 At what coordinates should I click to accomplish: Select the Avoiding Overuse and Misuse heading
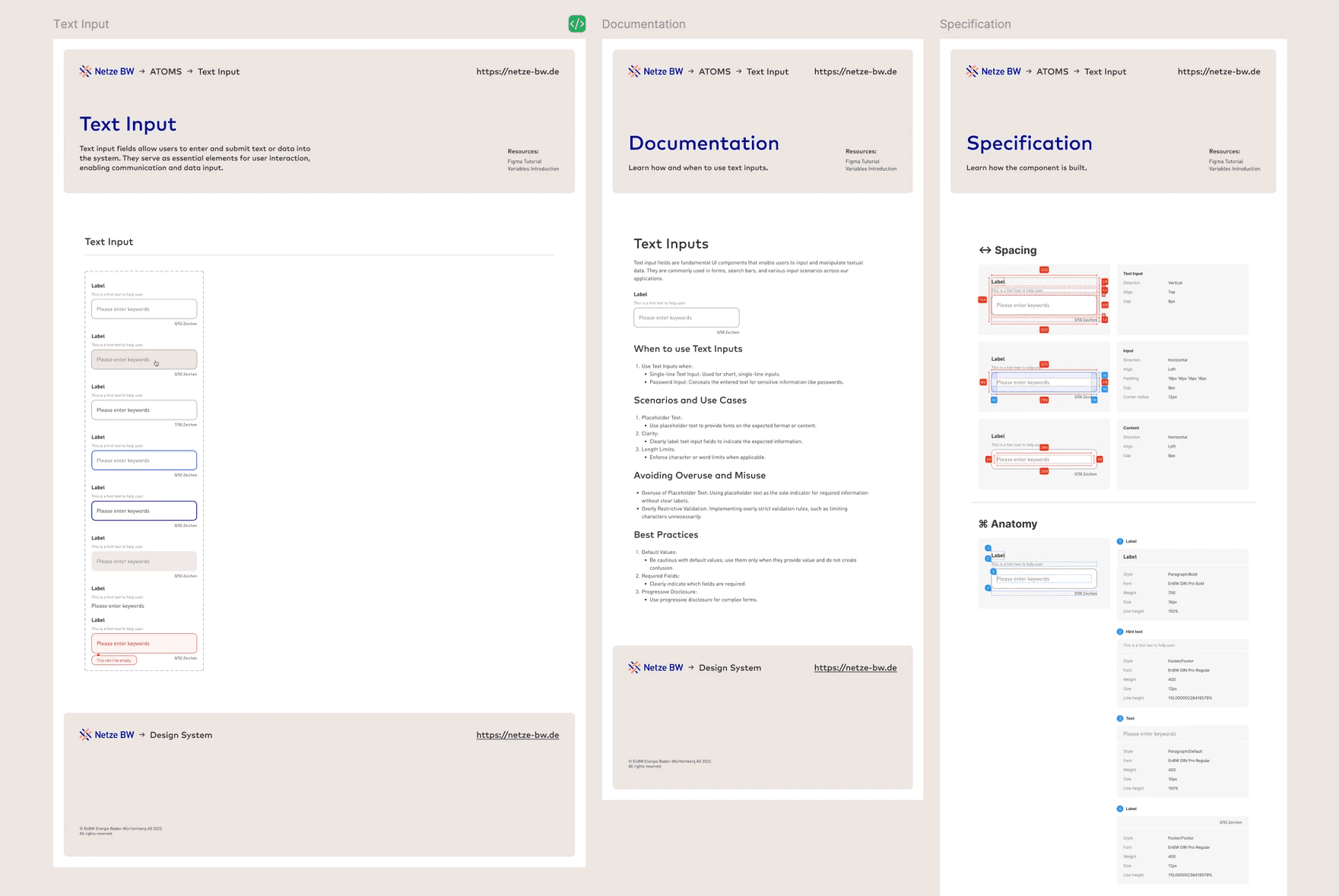pyautogui.click(x=700, y=476)
